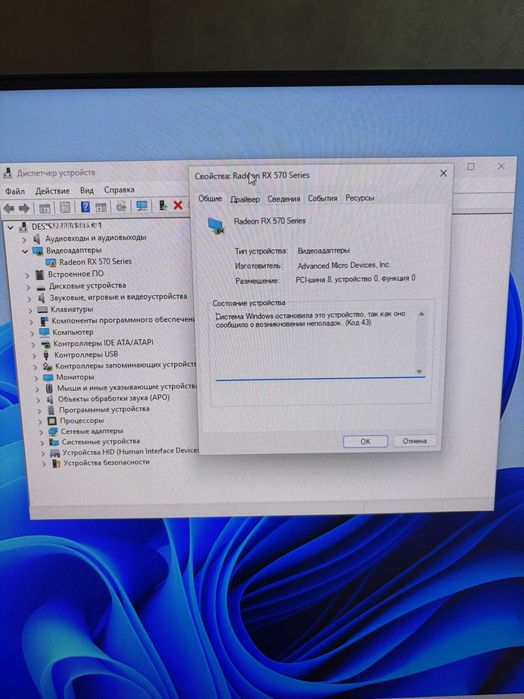Click the status box scroll down arrow

pos(419,371)
